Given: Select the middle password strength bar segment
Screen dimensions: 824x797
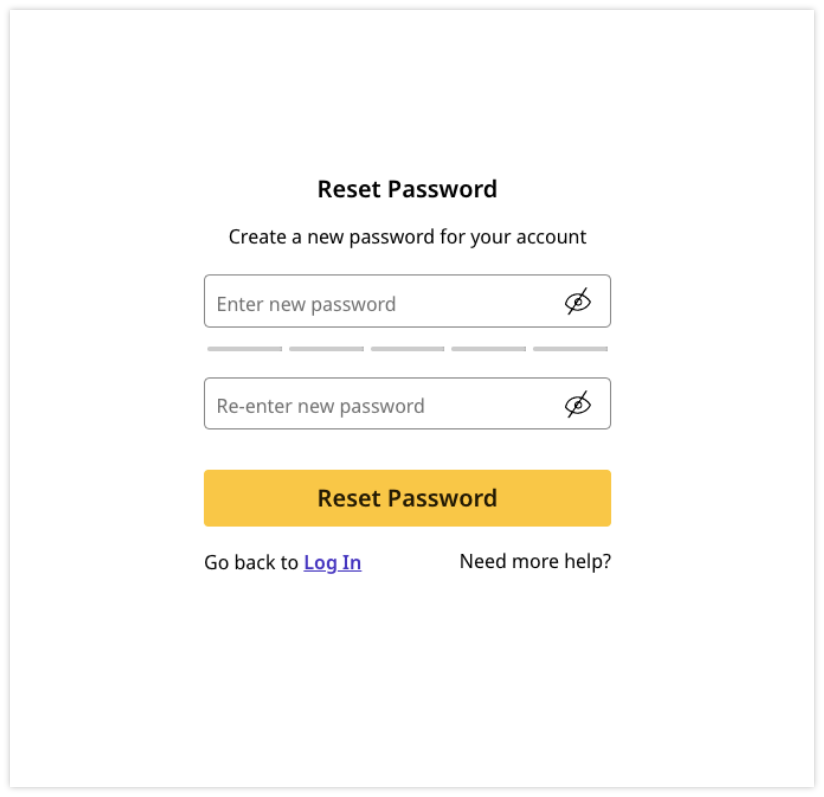Looking at the screenshot, I should [408, 349].
